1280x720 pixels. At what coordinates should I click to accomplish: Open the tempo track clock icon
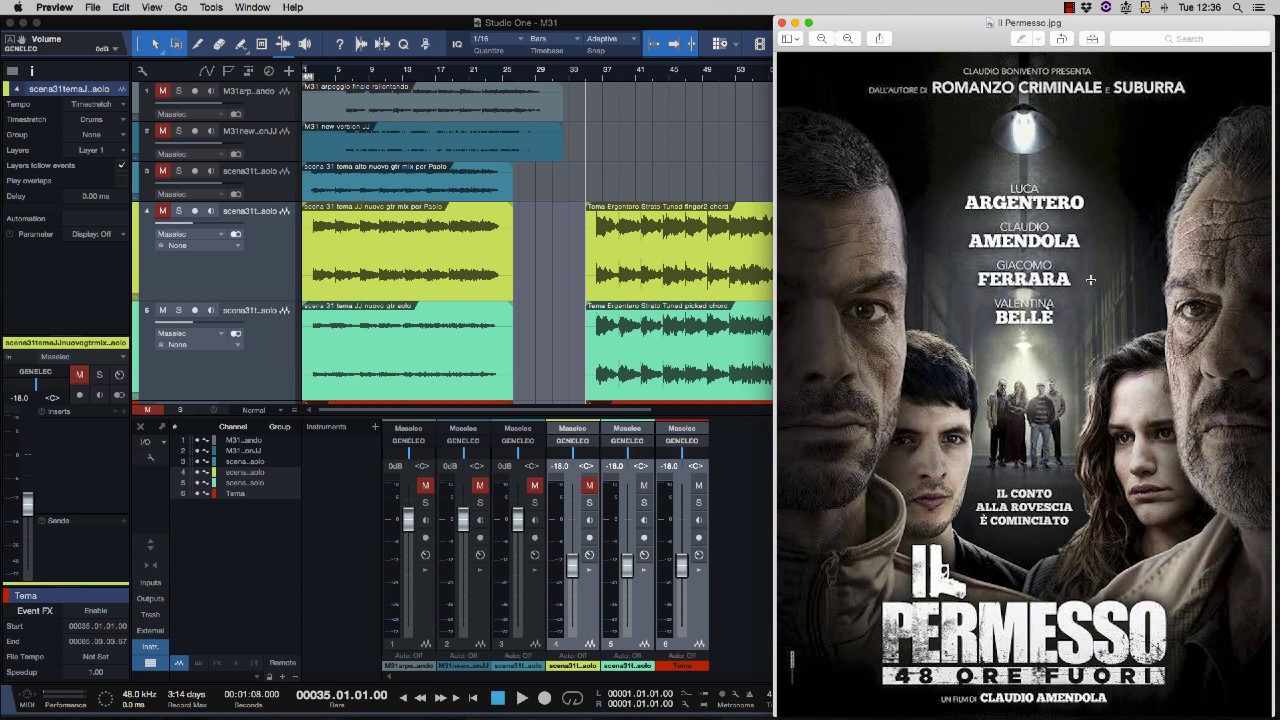tap(269, 71)
